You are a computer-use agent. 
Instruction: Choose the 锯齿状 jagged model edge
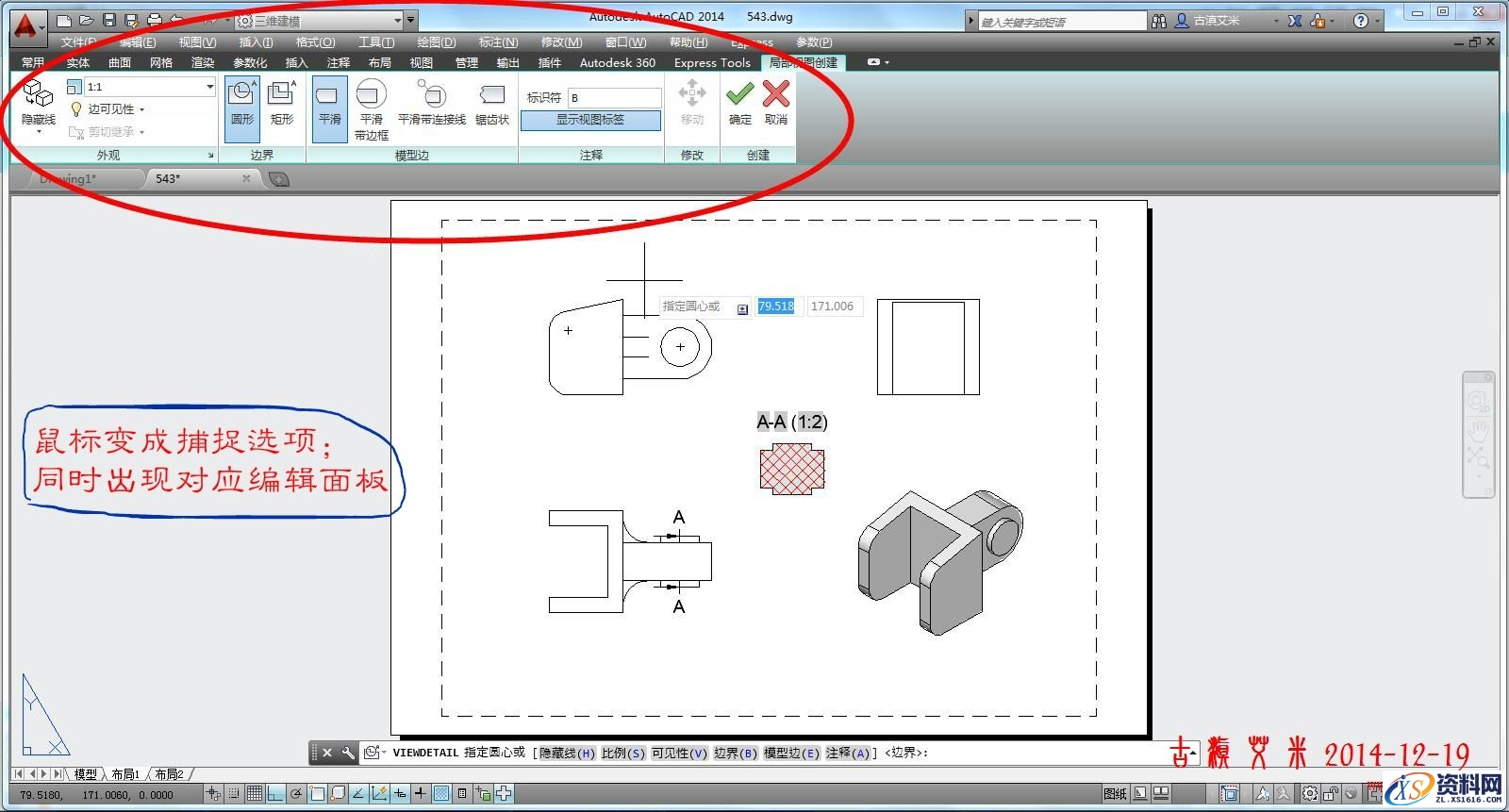(x=491, y=103)
